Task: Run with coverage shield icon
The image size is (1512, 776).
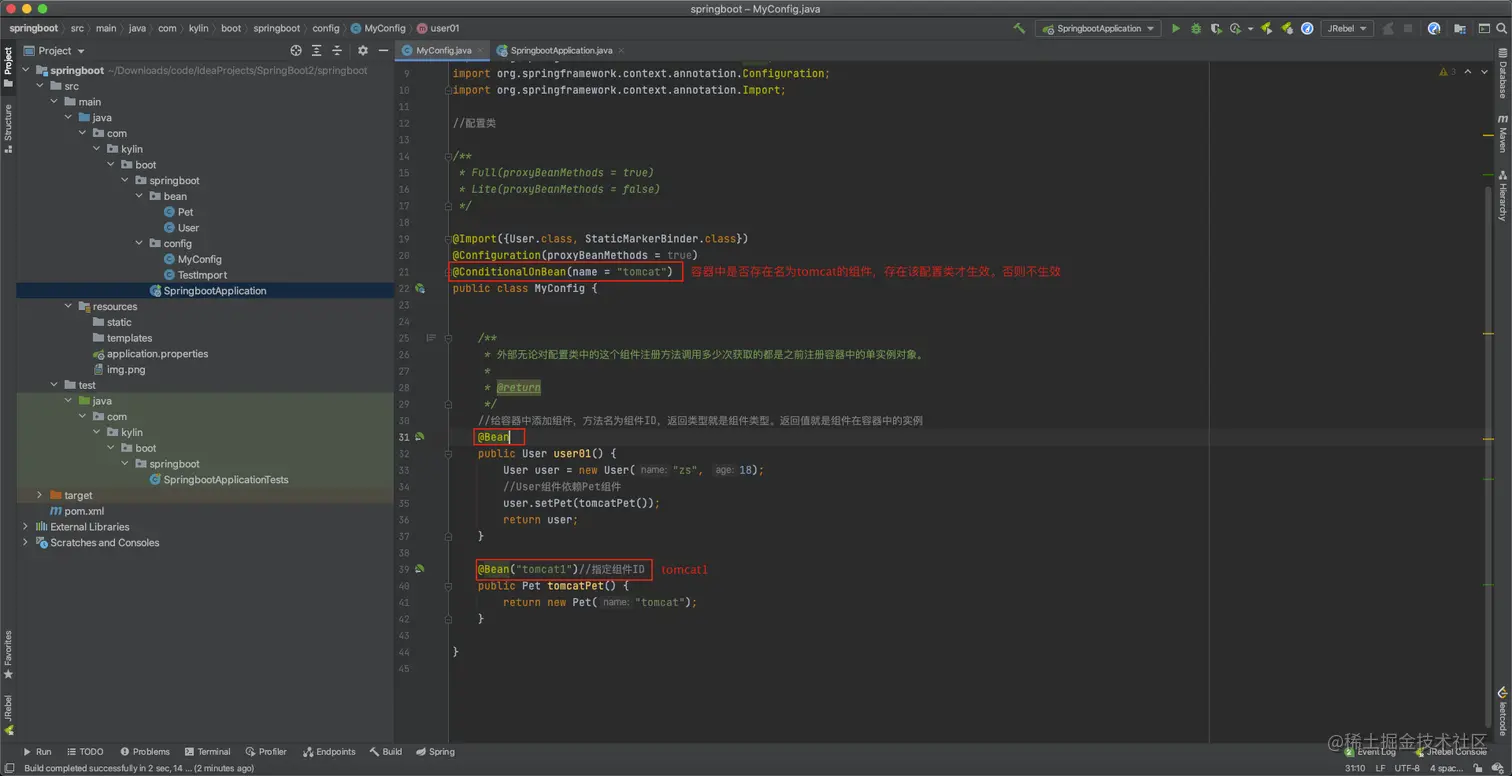Action: pos(1217,28)
